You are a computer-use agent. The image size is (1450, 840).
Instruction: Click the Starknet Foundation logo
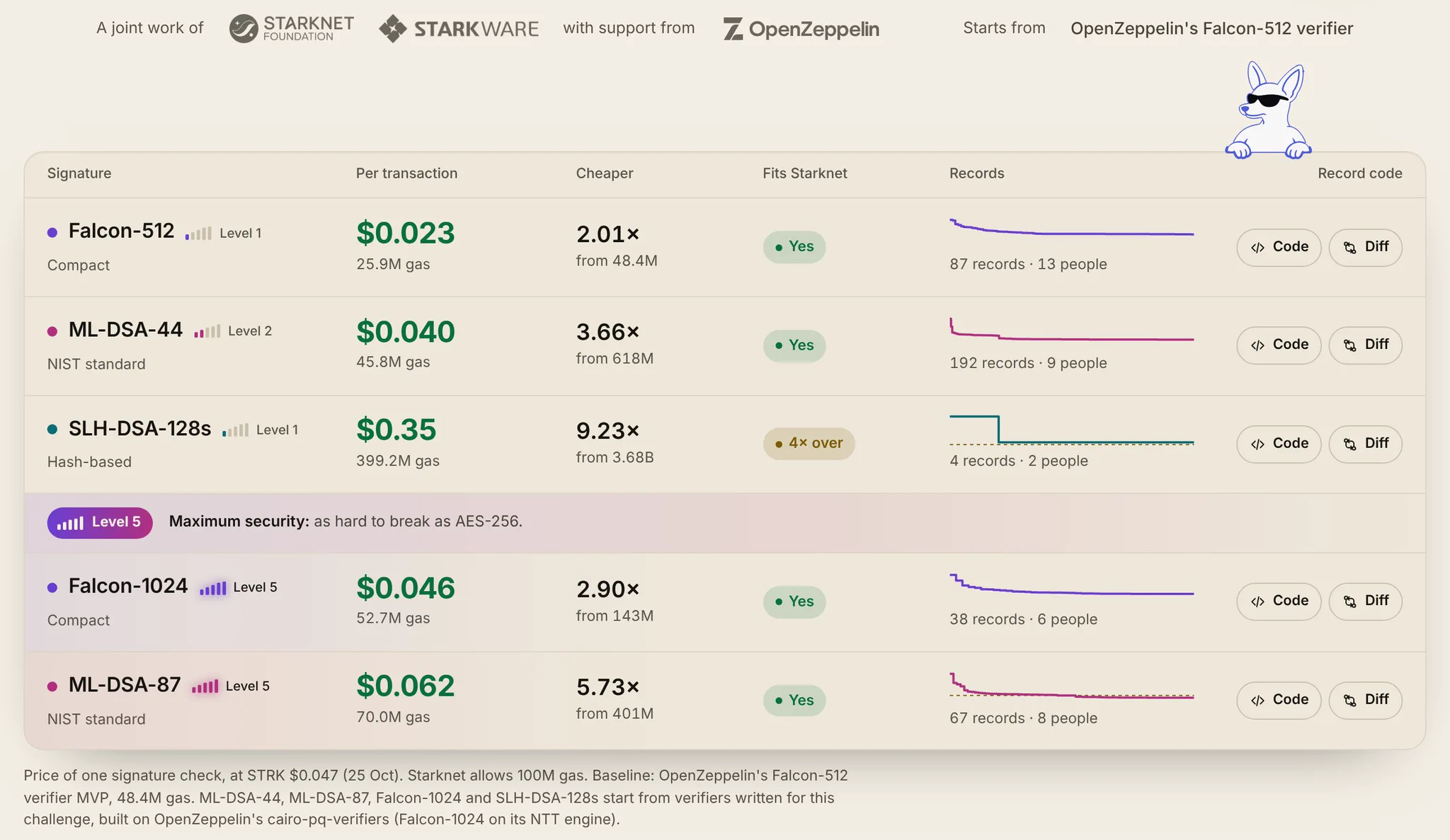291,28
